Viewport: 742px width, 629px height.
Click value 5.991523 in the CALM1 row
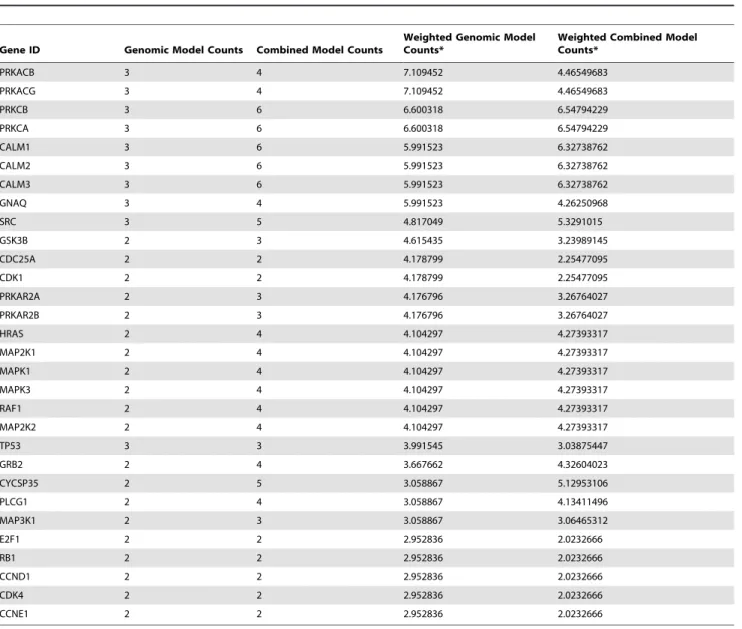pos(423,147)
